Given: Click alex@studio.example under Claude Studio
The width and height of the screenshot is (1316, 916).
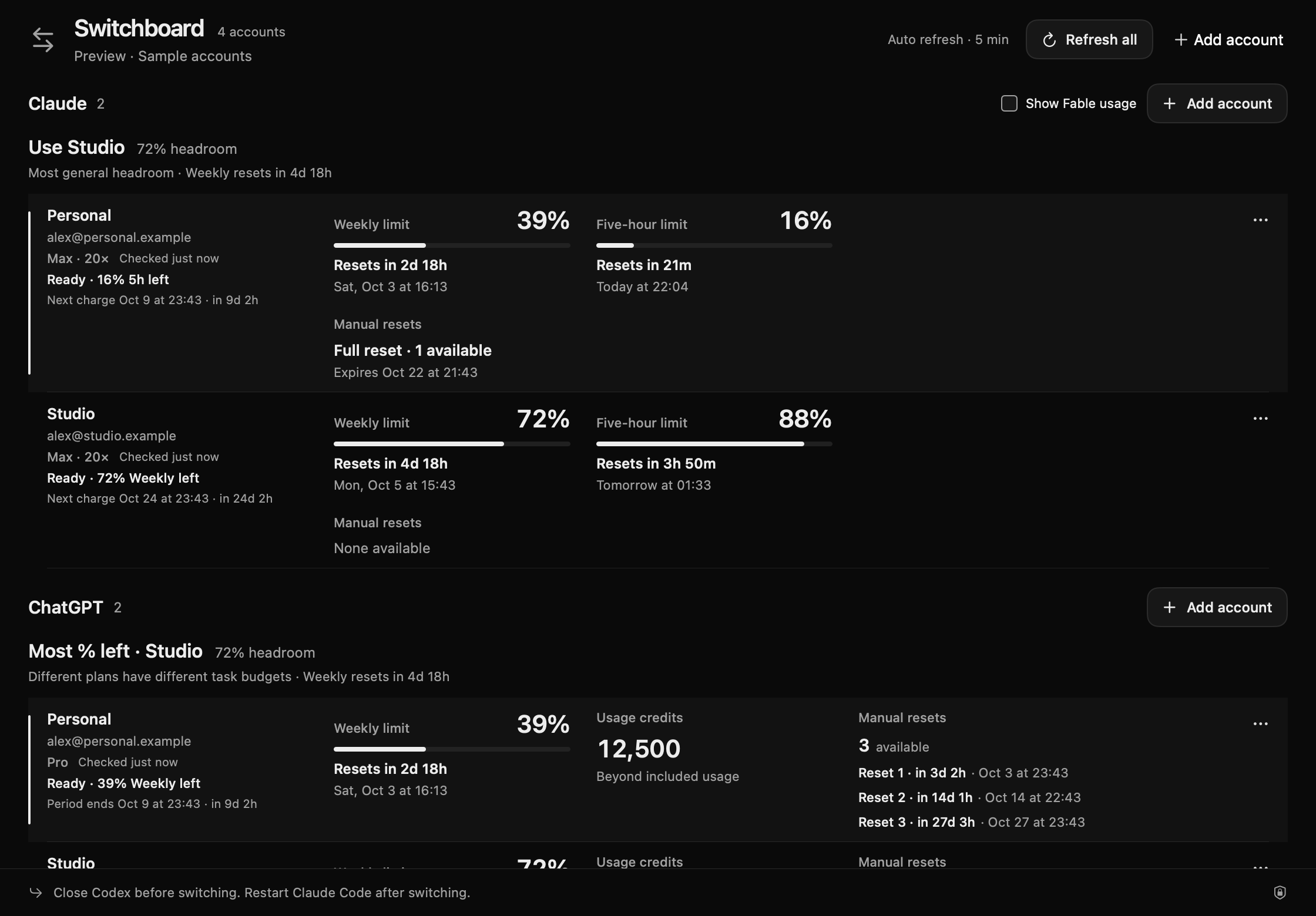Looking at the screenshot, I should (x=112, y=436).
